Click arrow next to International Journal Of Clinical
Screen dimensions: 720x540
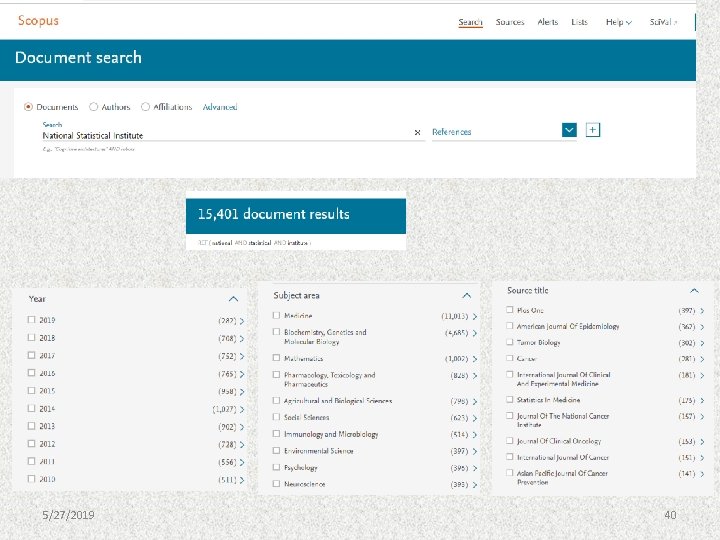click(x=702, y=375)
